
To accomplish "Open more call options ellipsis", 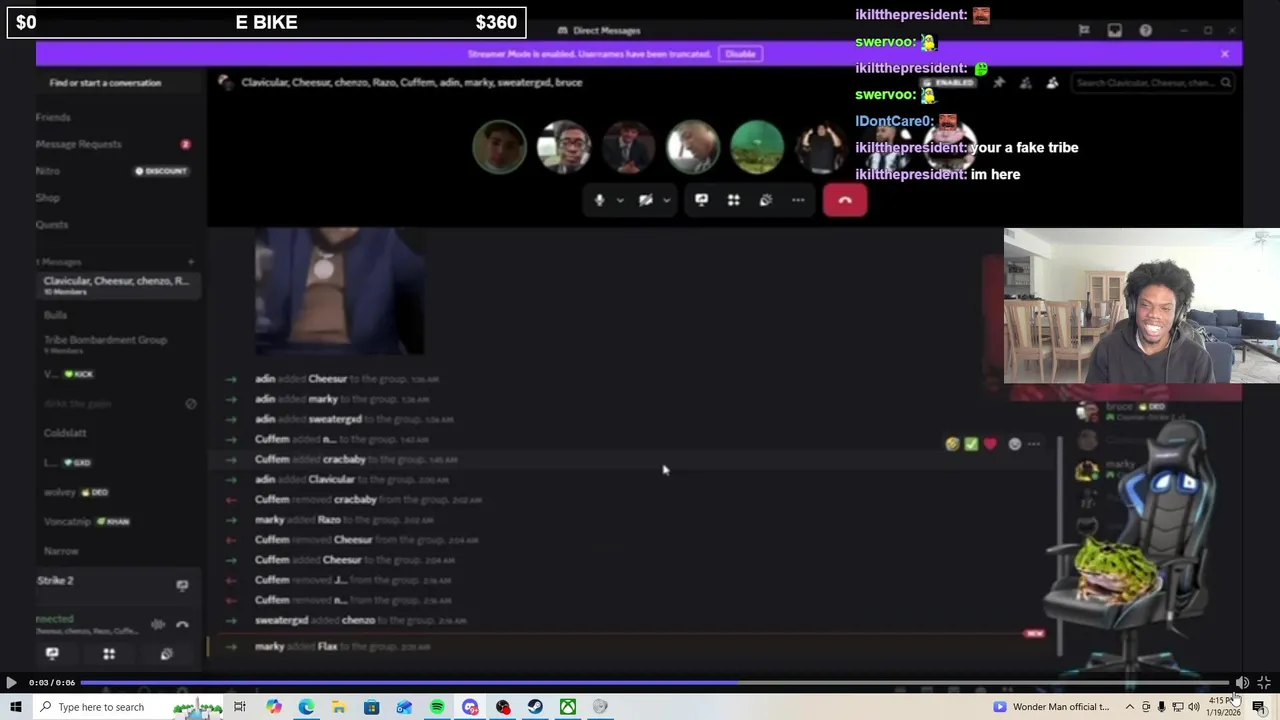I will [x=798, y=200].
